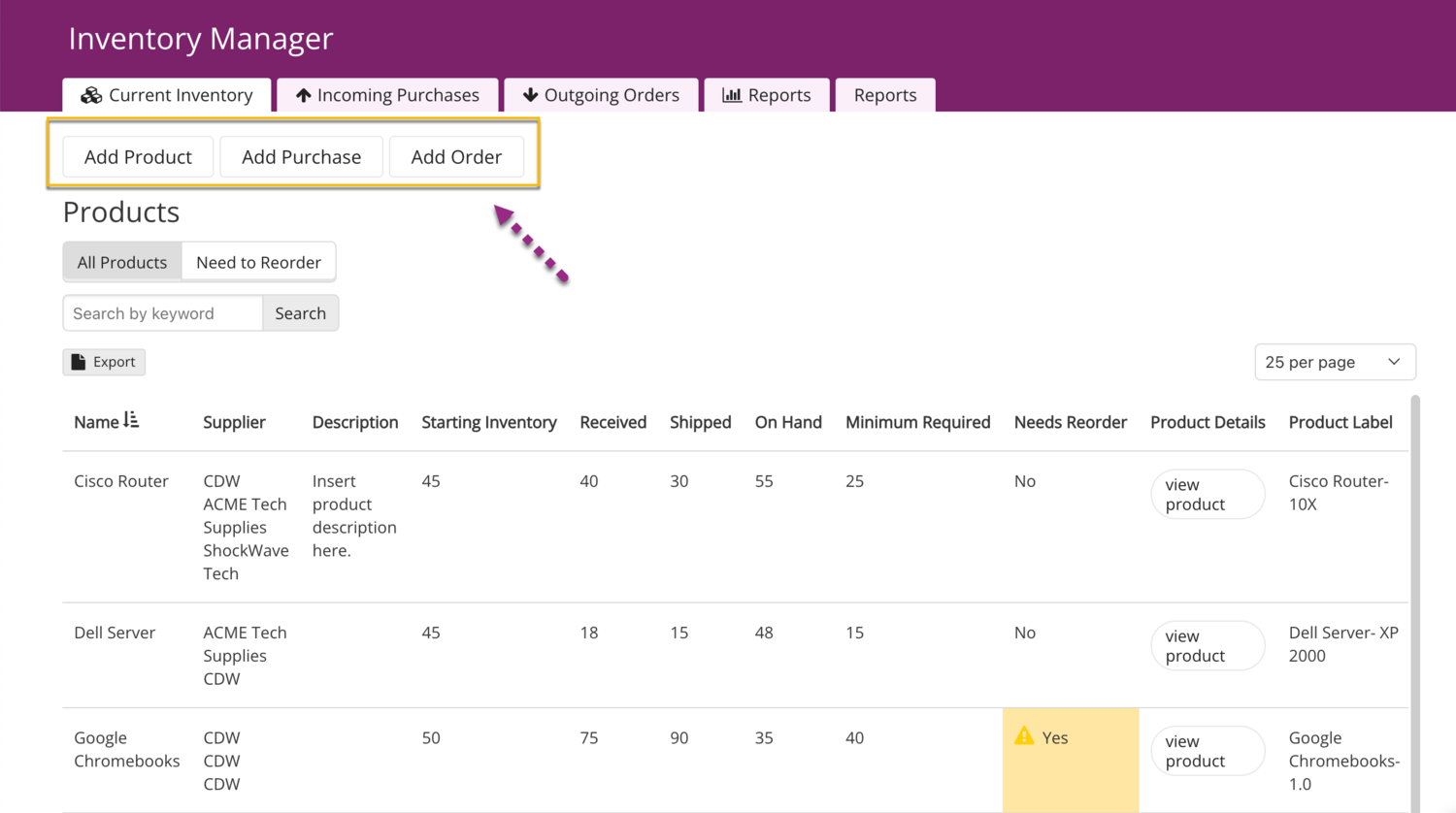
Task: Open the 25 per page dropdown
Action: tap(1335, 362)
